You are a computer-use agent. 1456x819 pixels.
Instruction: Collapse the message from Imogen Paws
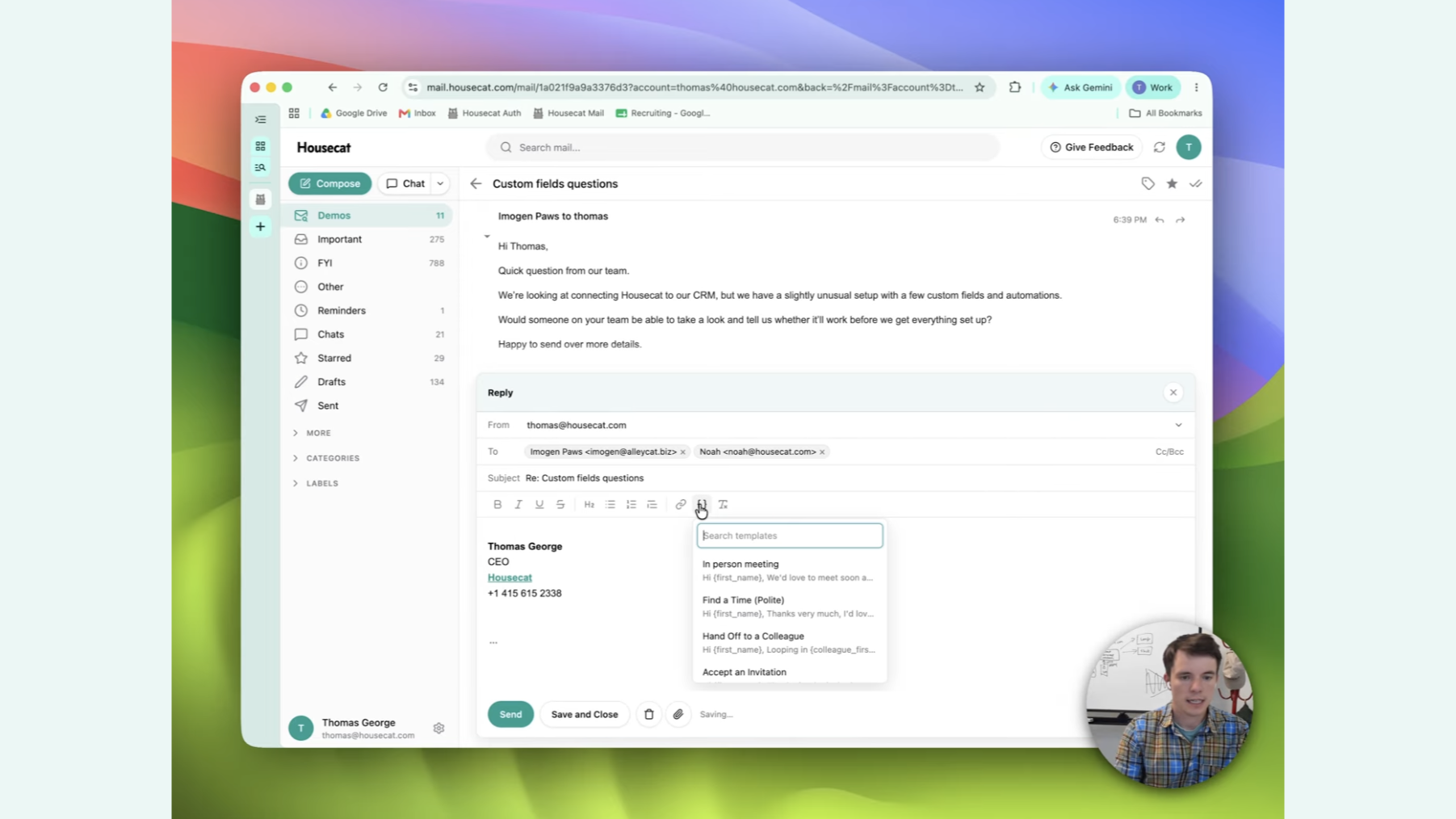487,236
